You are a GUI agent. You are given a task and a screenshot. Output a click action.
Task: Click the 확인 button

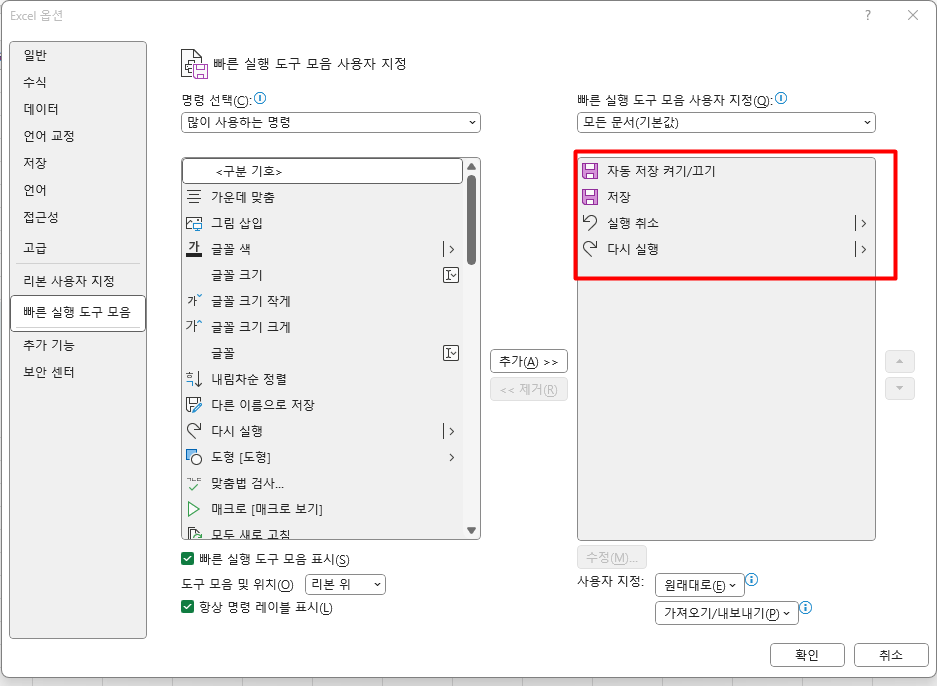[x=807, y=655]
